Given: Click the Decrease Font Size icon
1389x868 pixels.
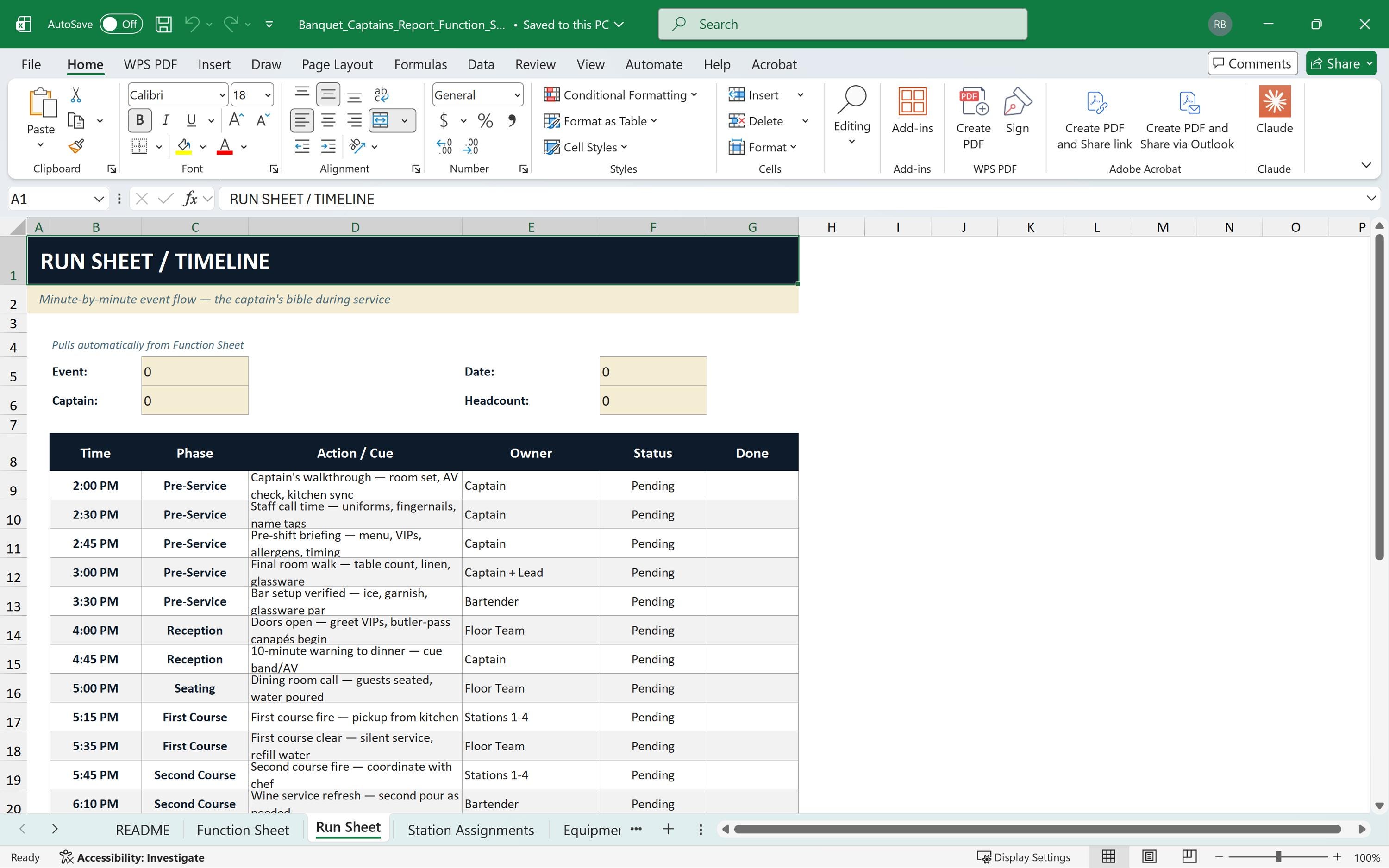Looking at the screenshot, I should point(263,120).
